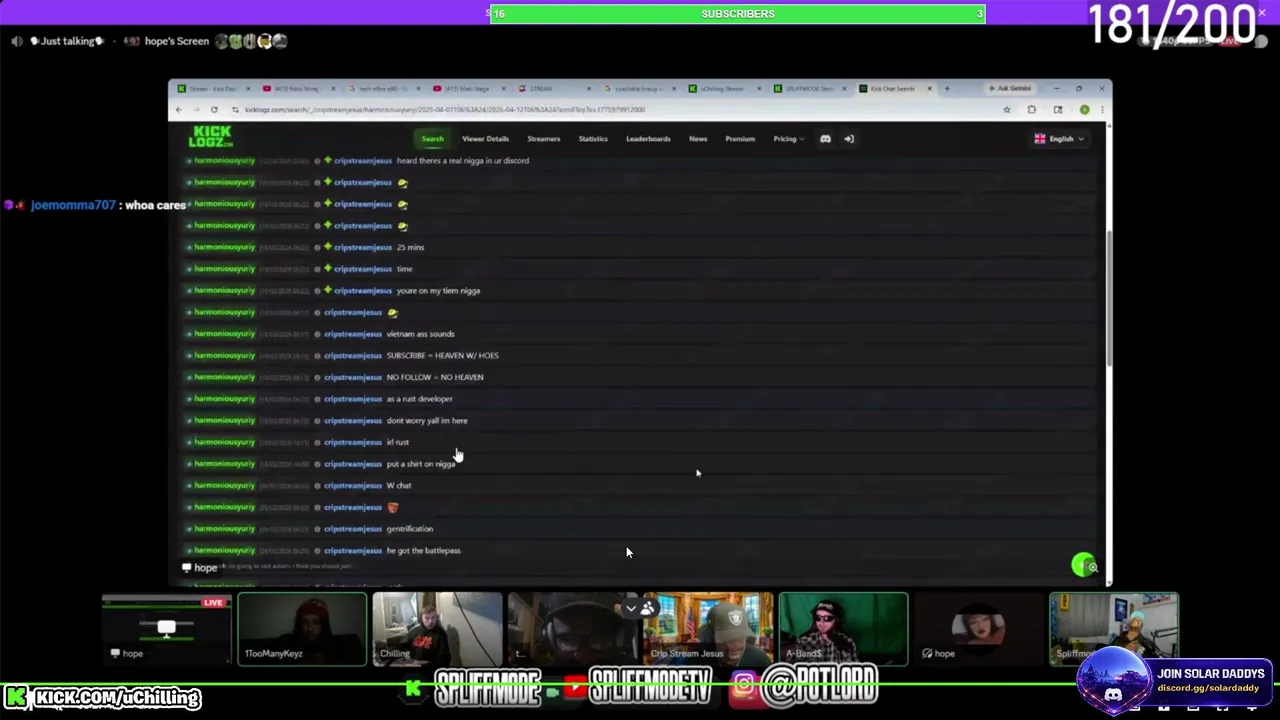1280x720 pixels.
Task: Bookmark this page with star icon
Action: [1006, 109]
